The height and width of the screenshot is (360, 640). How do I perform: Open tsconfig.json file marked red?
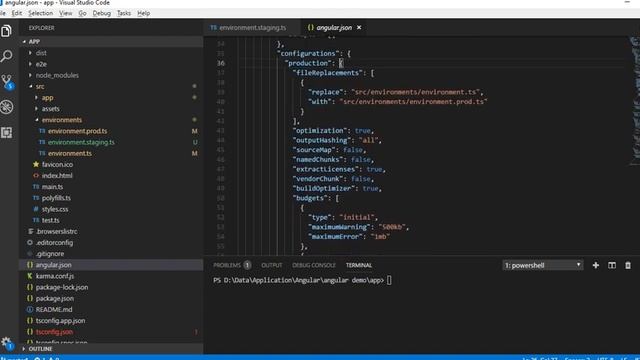tap(54, 332)
